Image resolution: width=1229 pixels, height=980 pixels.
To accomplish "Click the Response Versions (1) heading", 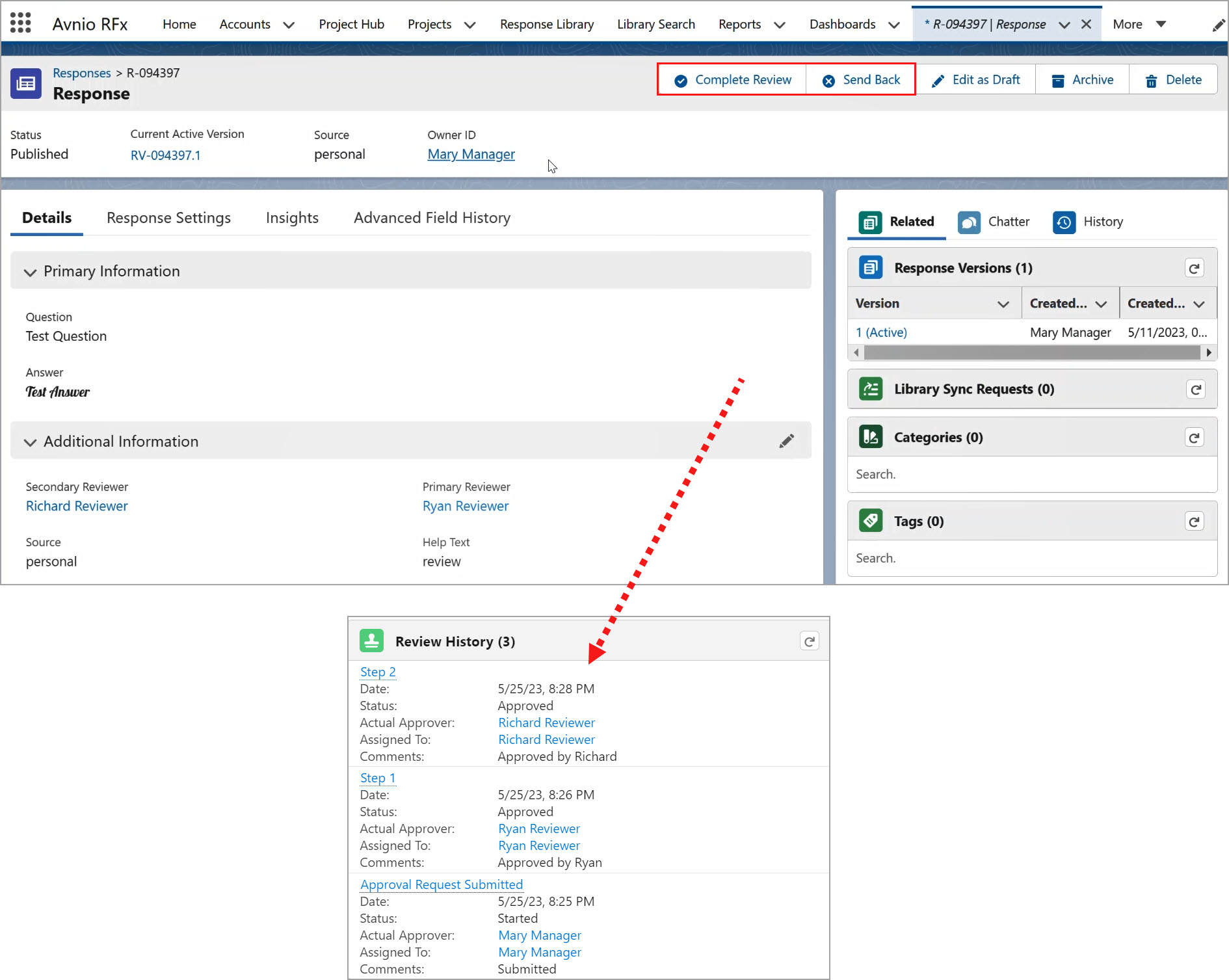I will (x=963, y=268).
